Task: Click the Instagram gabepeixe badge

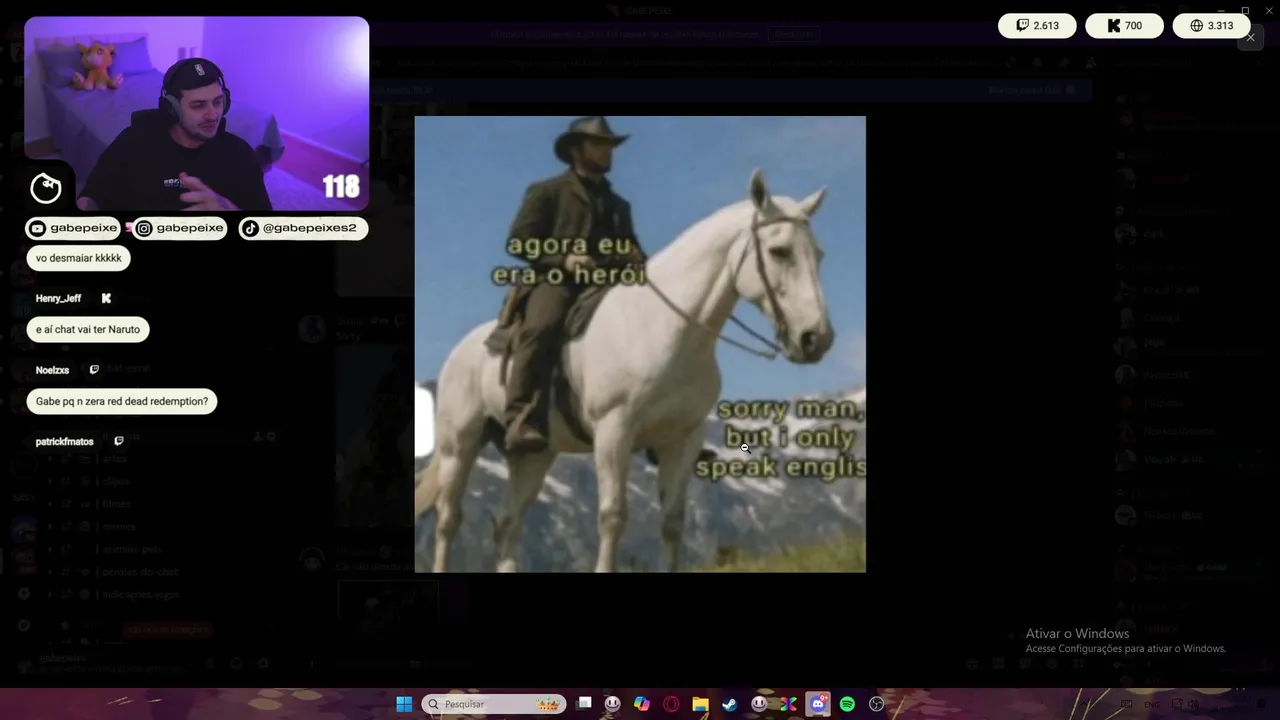Action: pos(180,228)
